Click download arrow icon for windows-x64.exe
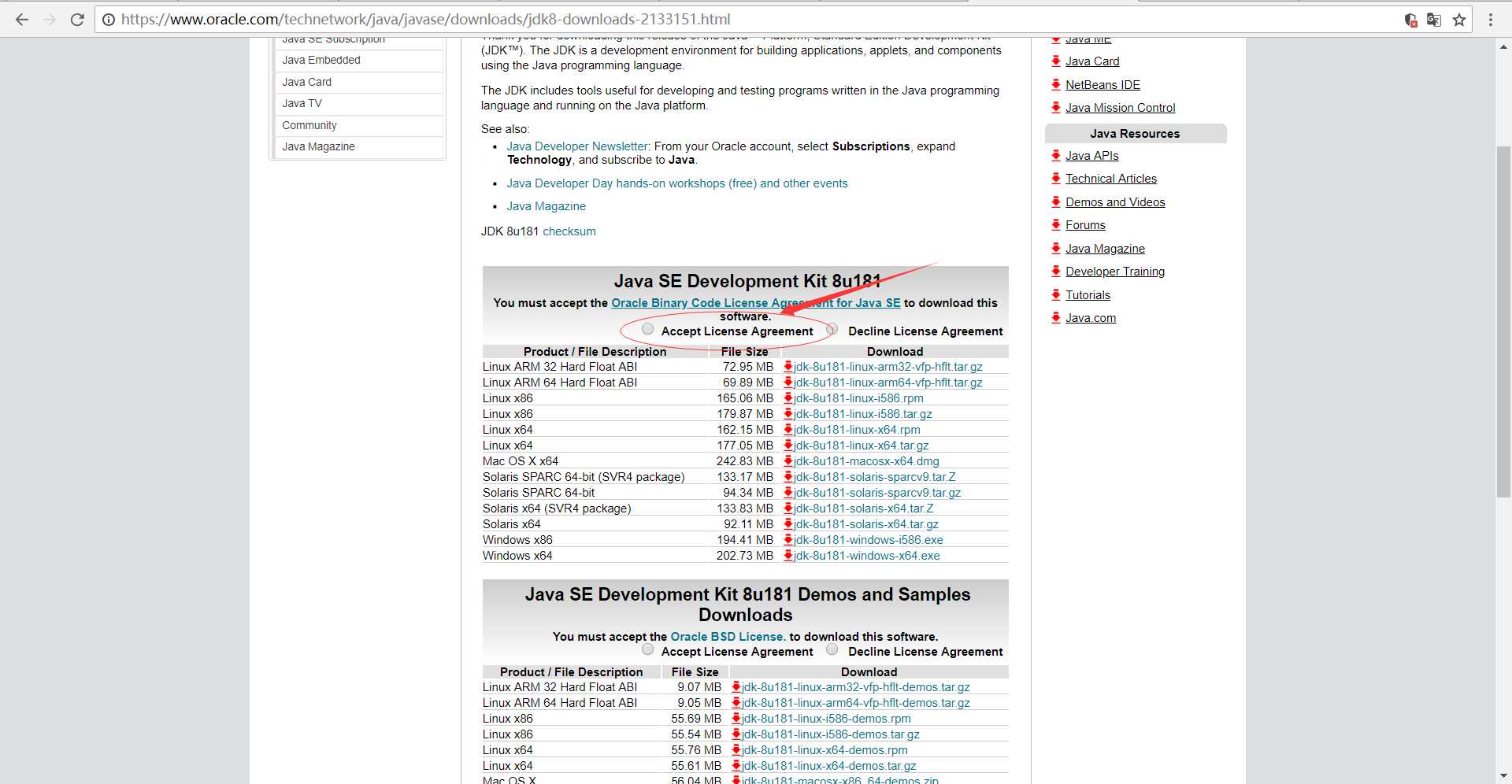Image resolution: width=1512 pixels, height=784 pixels. click(787, 555)
